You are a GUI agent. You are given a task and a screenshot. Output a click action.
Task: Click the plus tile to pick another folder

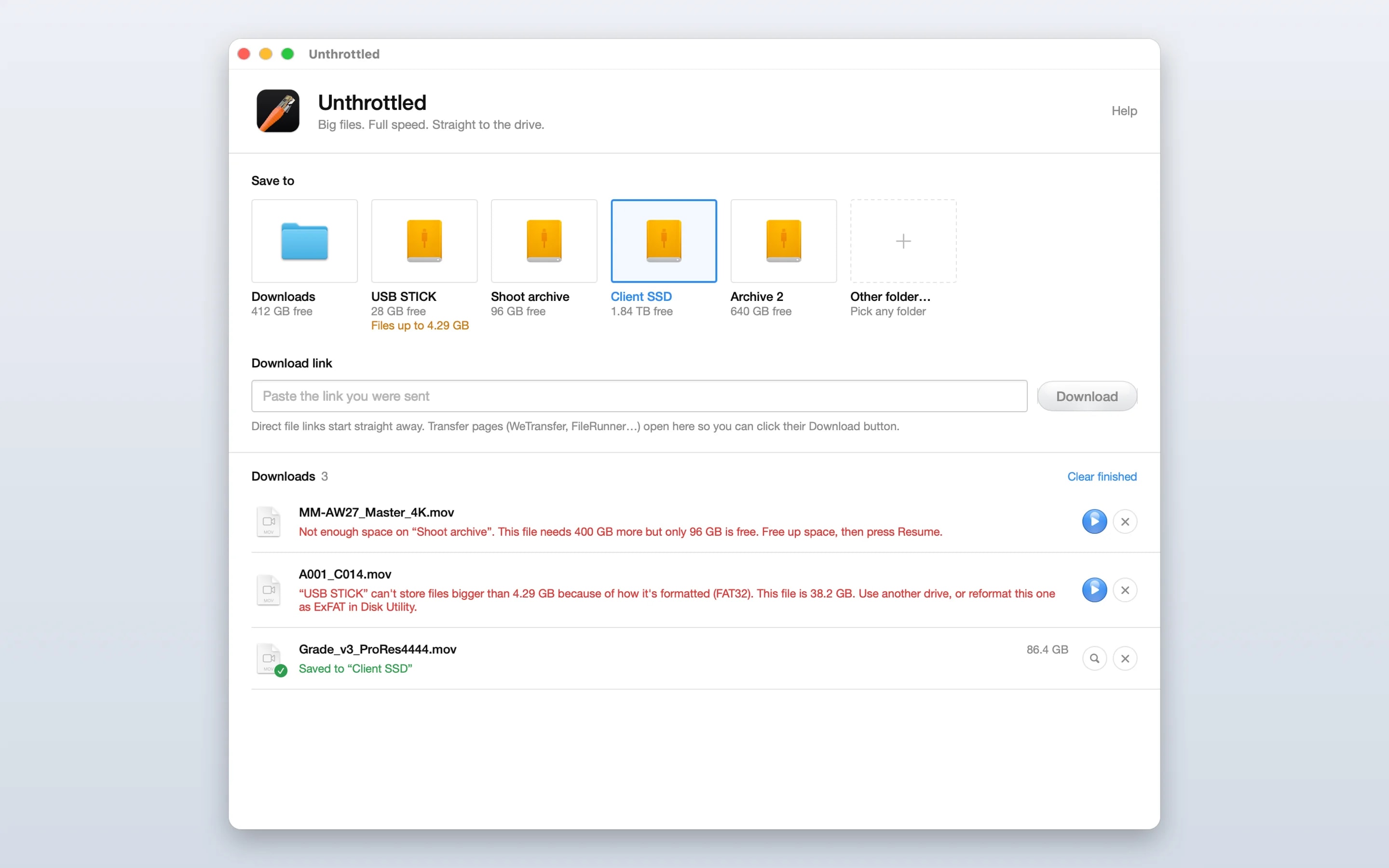point(903,241)
